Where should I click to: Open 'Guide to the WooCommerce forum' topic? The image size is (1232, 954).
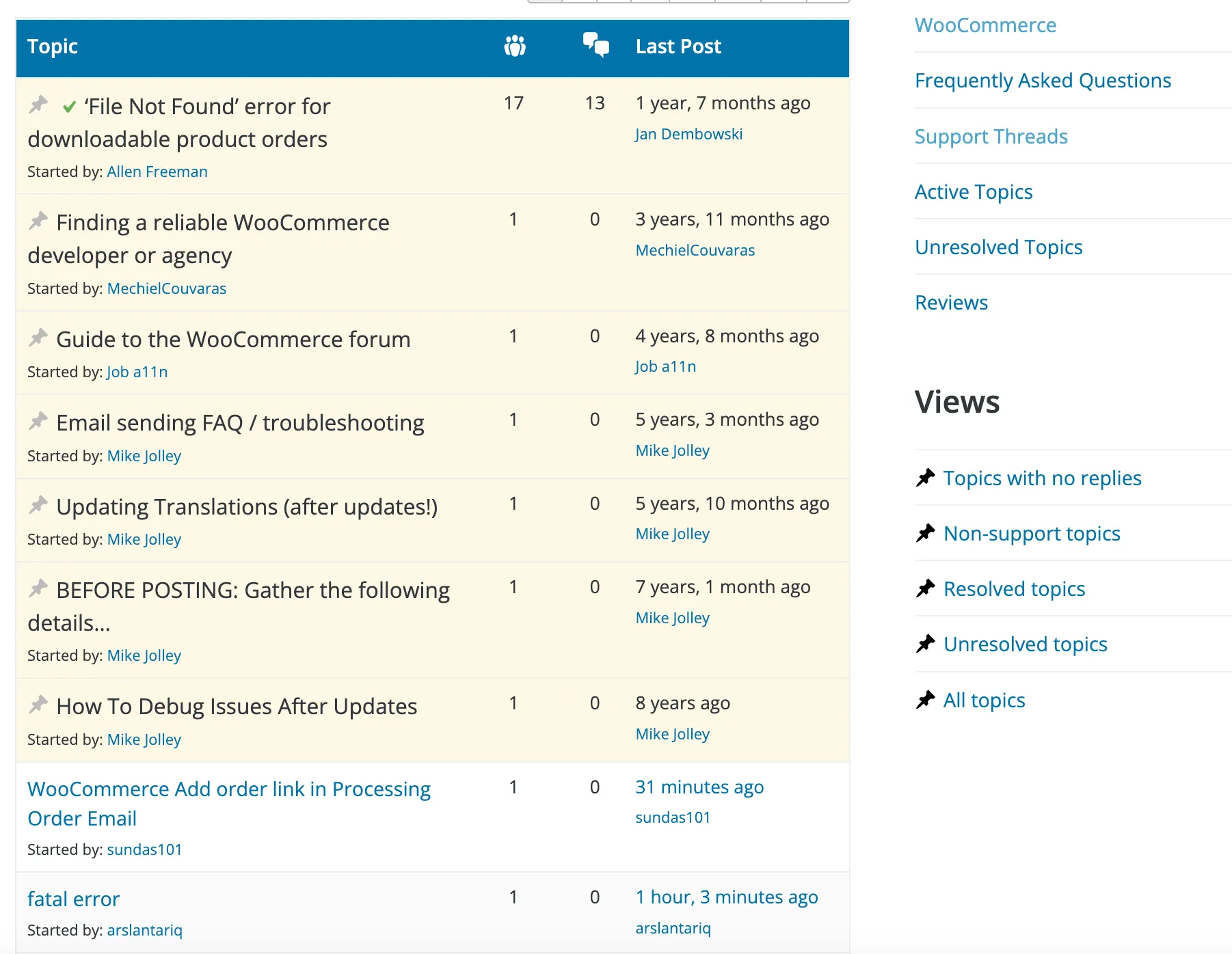click(233, 340)
